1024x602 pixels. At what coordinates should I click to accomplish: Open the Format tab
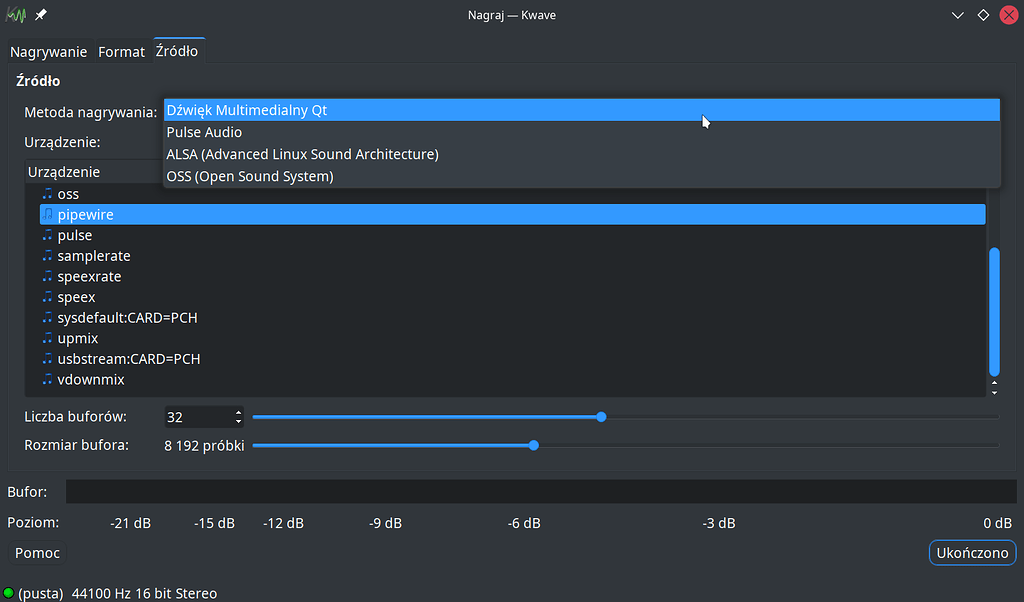[x=121, y=52]
